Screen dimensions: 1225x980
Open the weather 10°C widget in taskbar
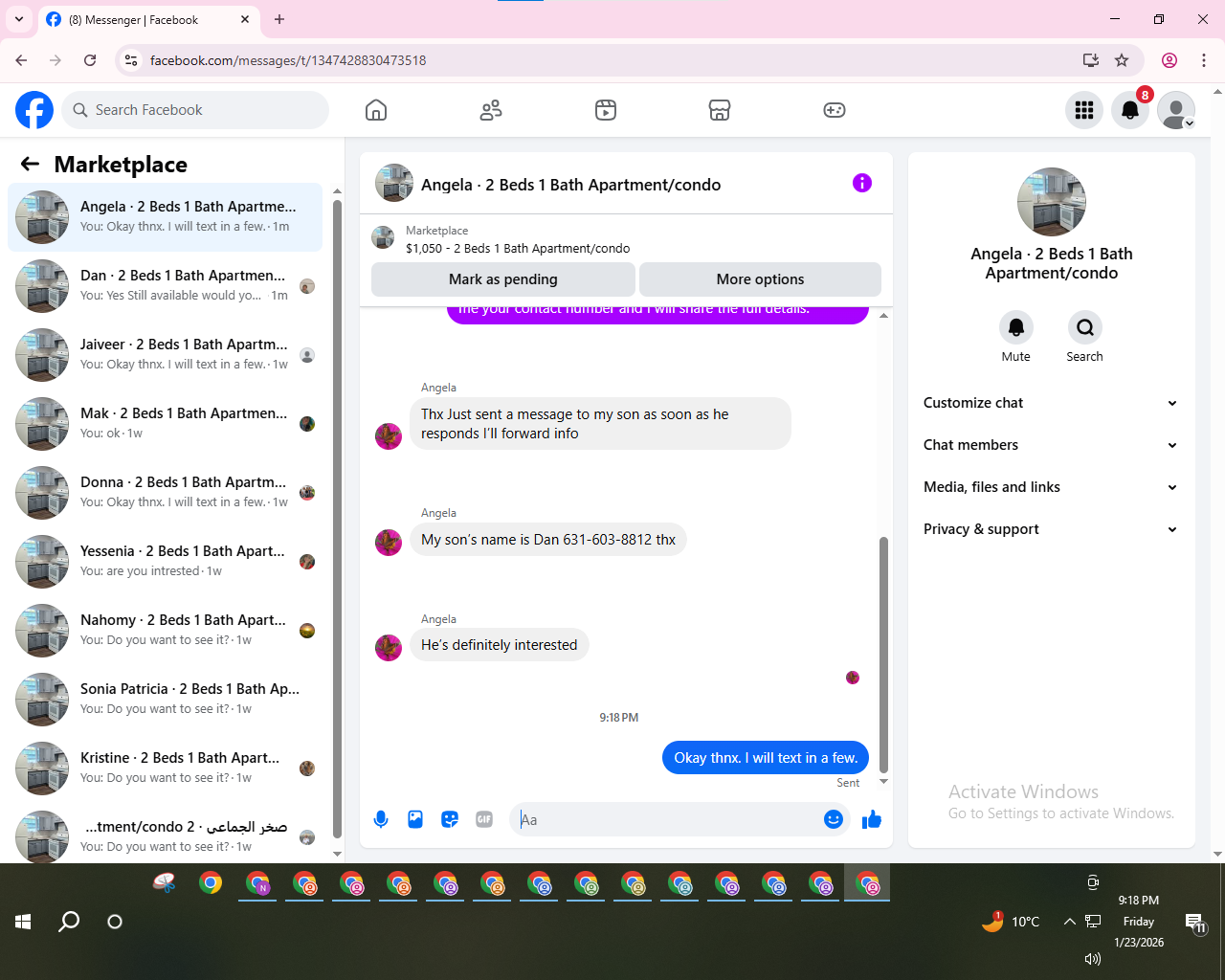1012,922
